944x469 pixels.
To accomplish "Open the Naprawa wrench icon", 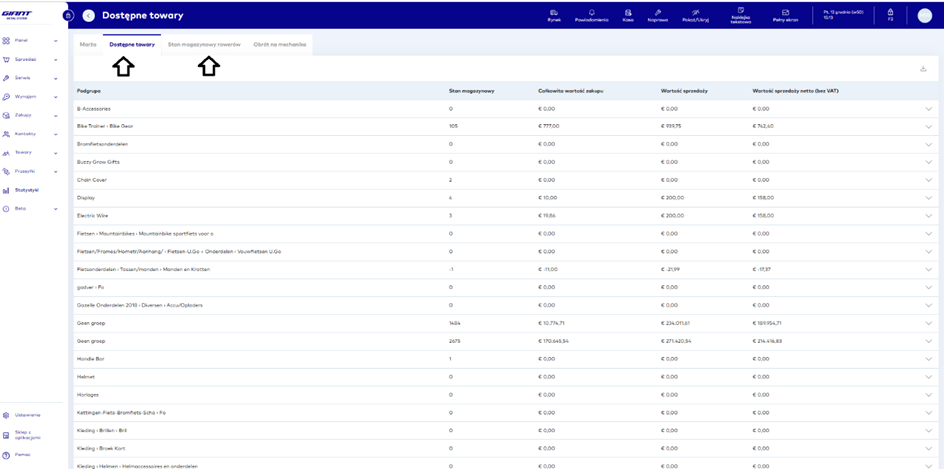I will tap(658, 14).
